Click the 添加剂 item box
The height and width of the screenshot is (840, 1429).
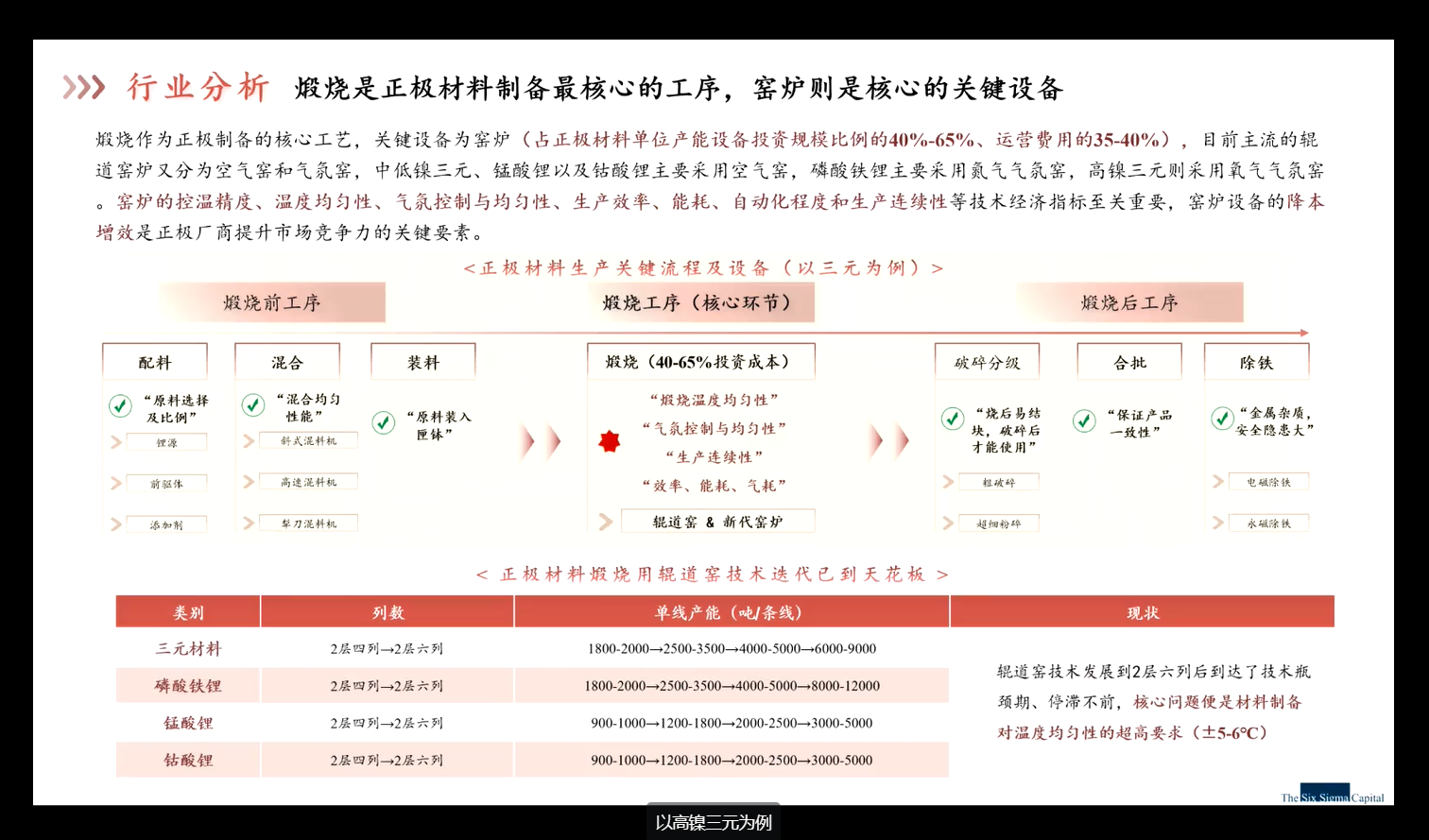167,523
